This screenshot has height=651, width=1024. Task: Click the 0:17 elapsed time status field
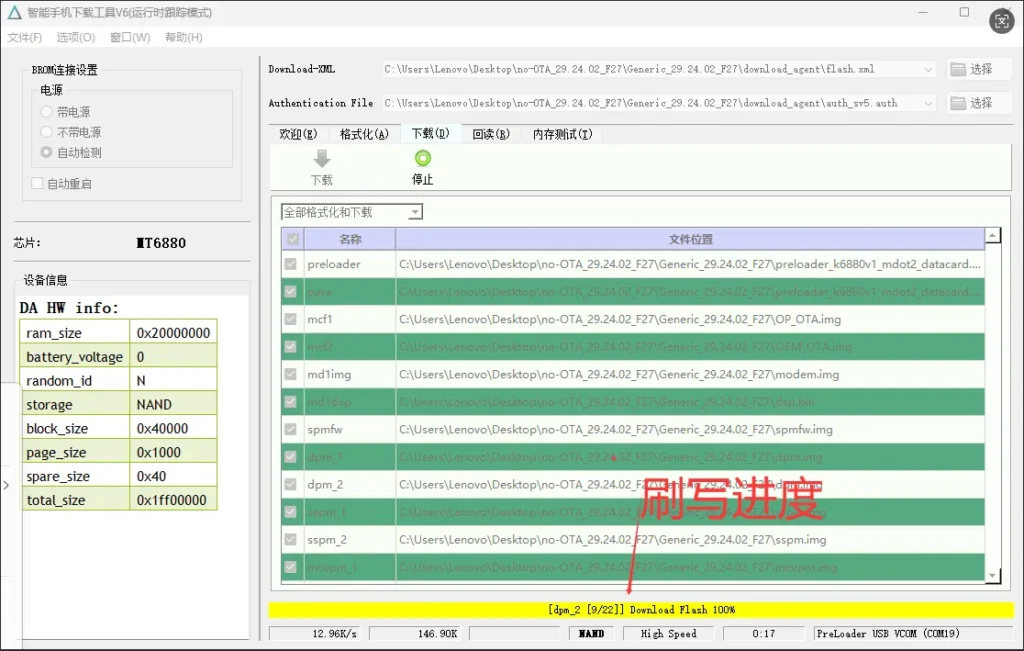[x=763, y=633]
